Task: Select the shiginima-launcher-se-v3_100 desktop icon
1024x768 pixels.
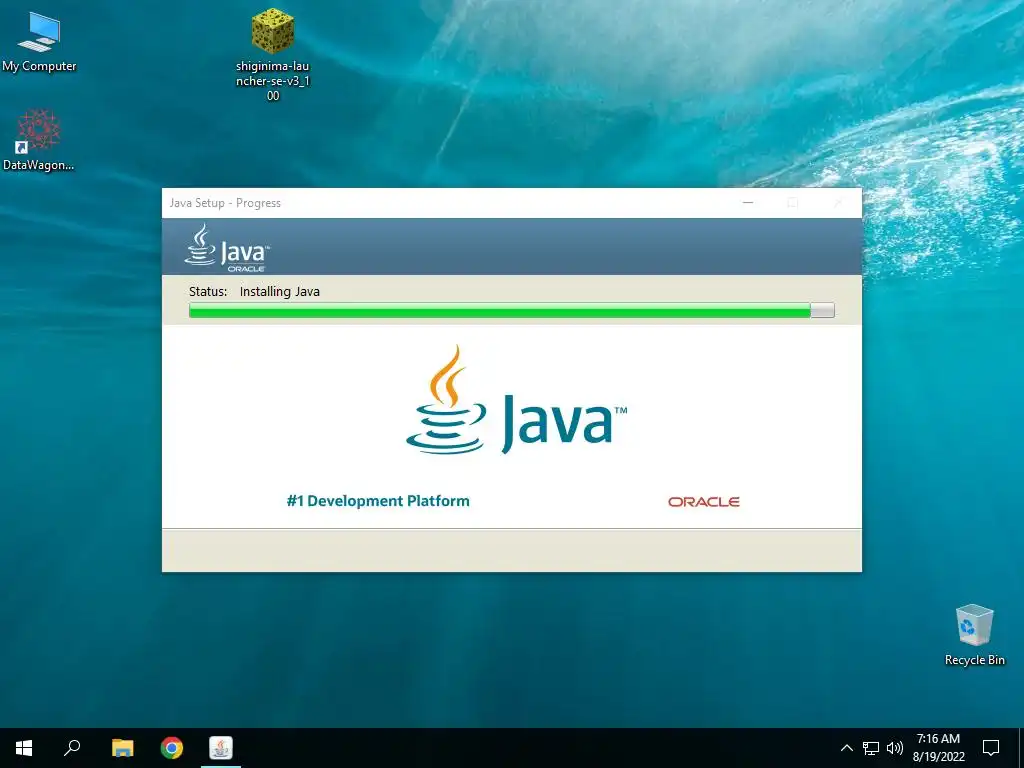Action: pos(272,55)
